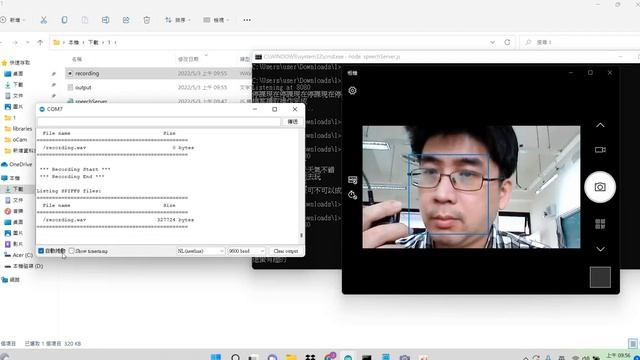Click the Send button in COM7 serial monitor
Screen dimensions: 640x360
point(293,122)
